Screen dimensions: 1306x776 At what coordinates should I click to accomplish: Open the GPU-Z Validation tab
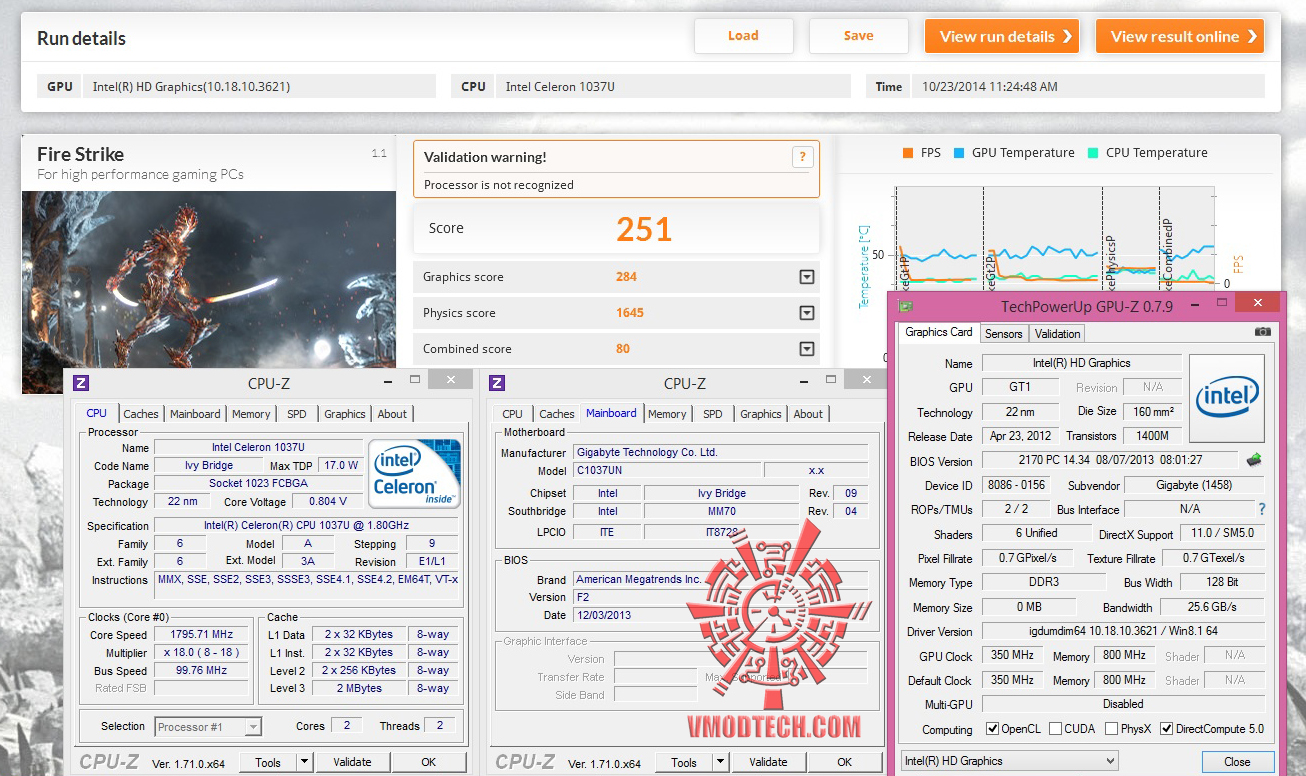1057,334
